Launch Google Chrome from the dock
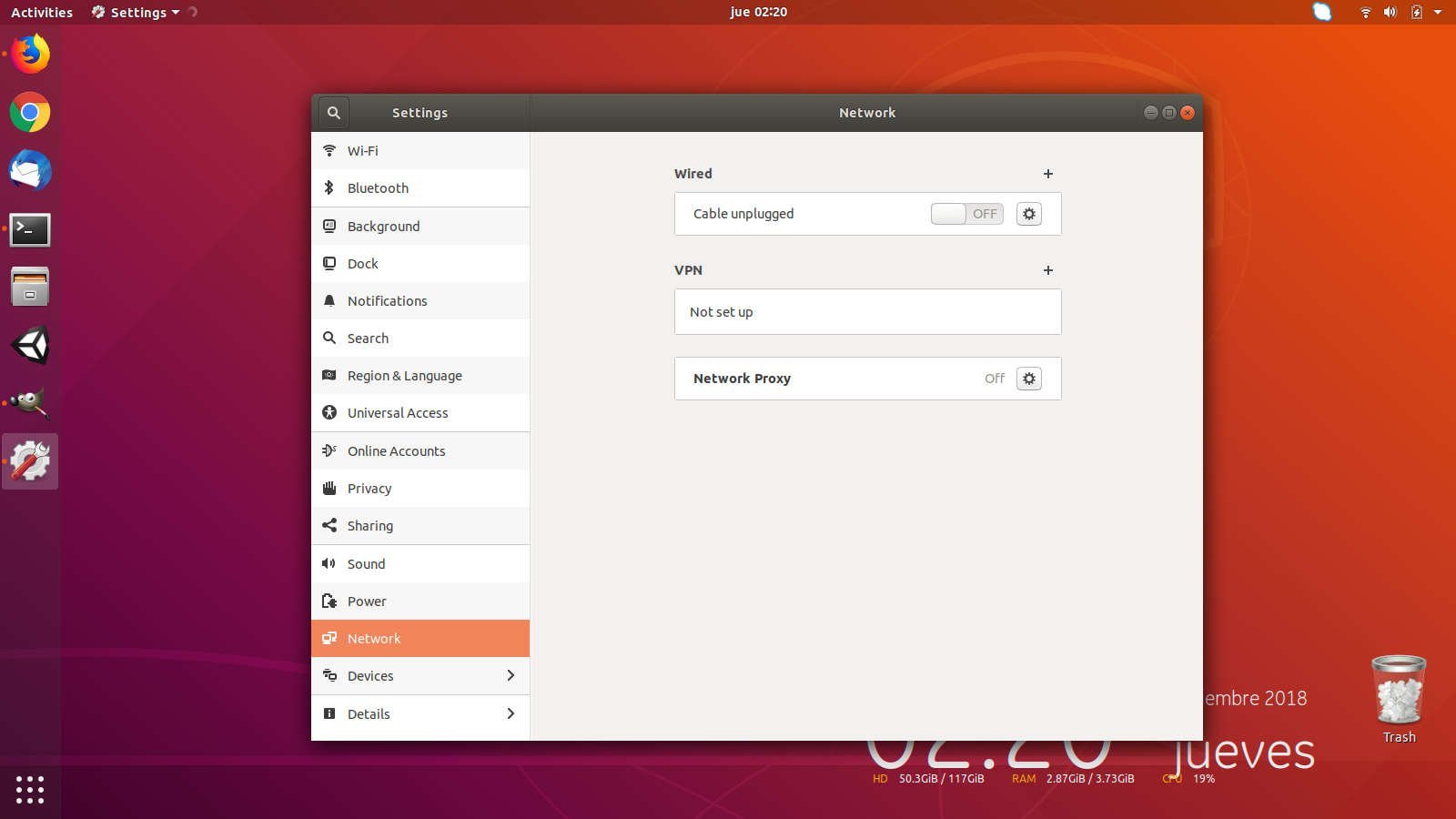Image resolution: width=1456 pixels, height=819 pixels. click(x=30, y=112)
